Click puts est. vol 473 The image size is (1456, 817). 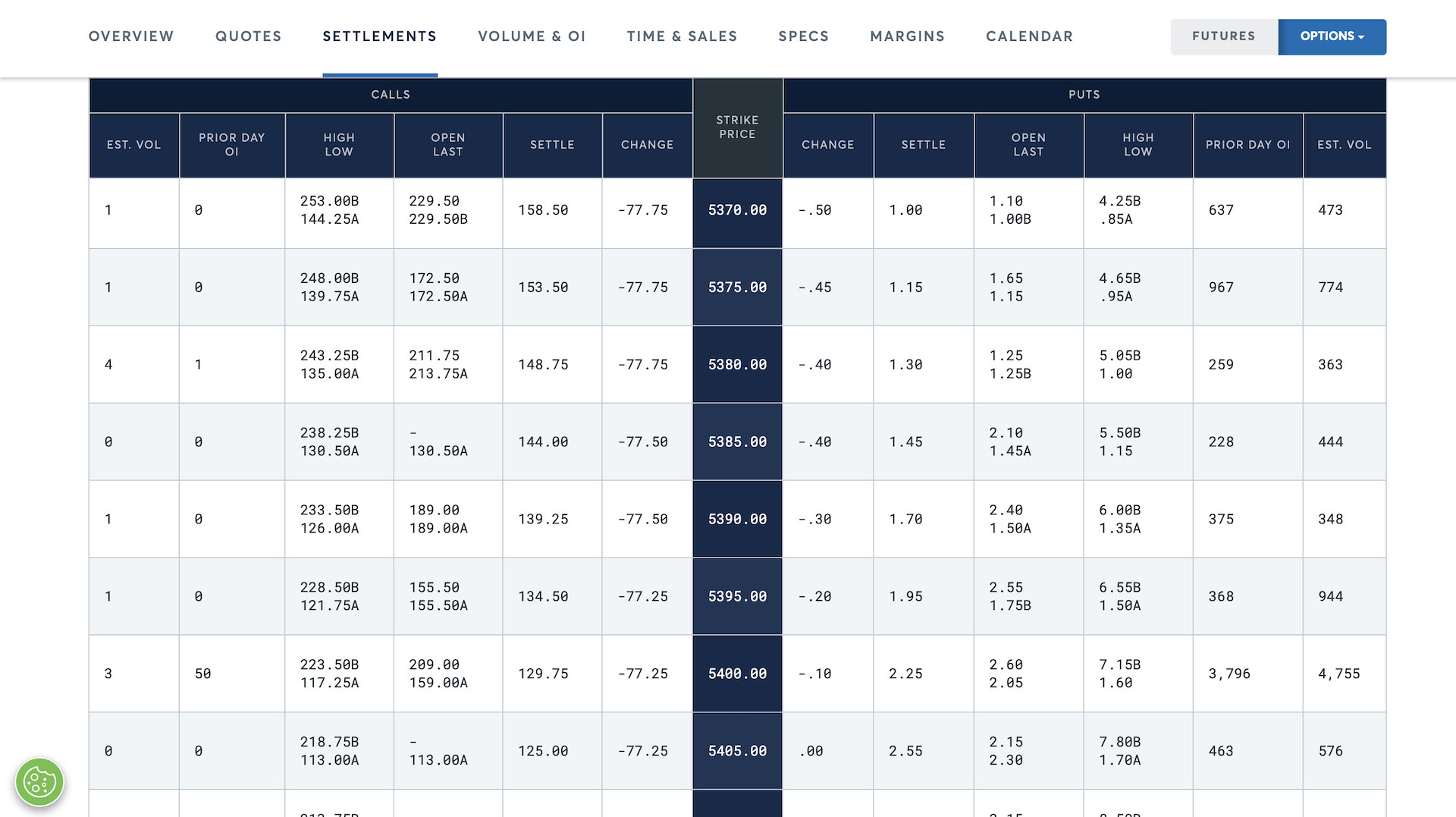click(x=1331, y=210)
